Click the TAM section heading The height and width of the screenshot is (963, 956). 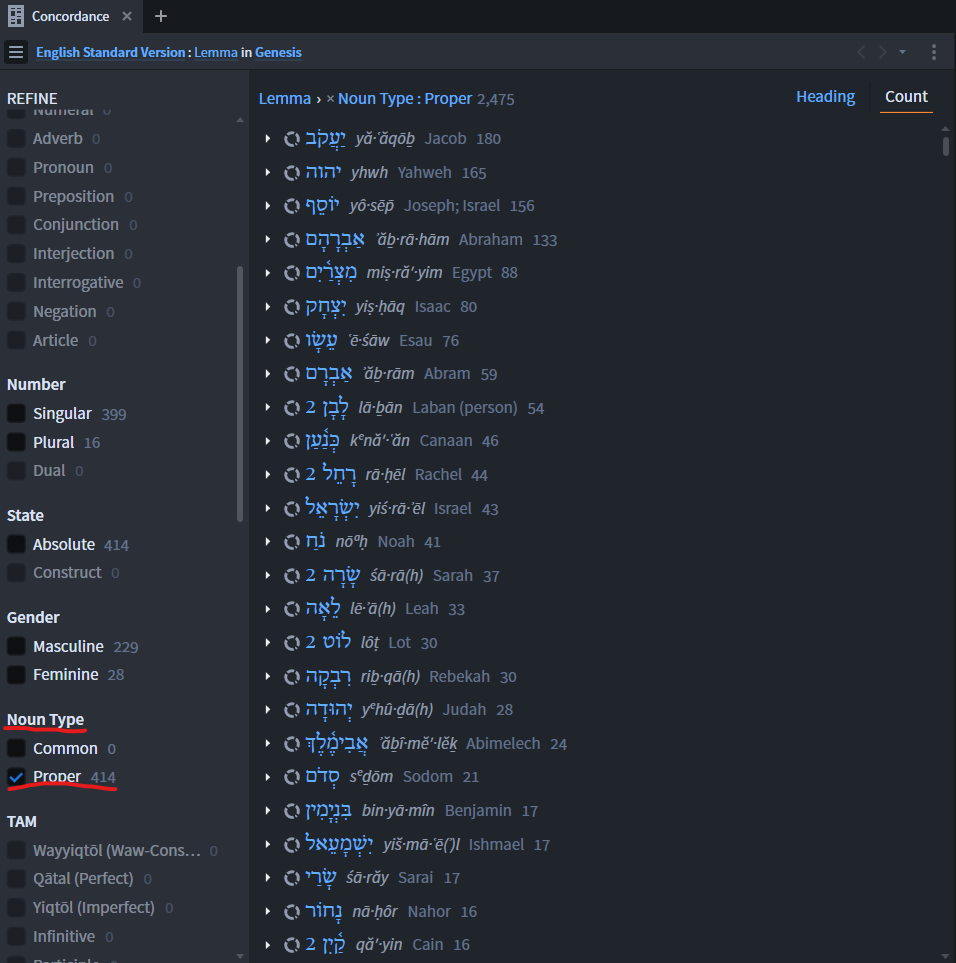[21, 821]
